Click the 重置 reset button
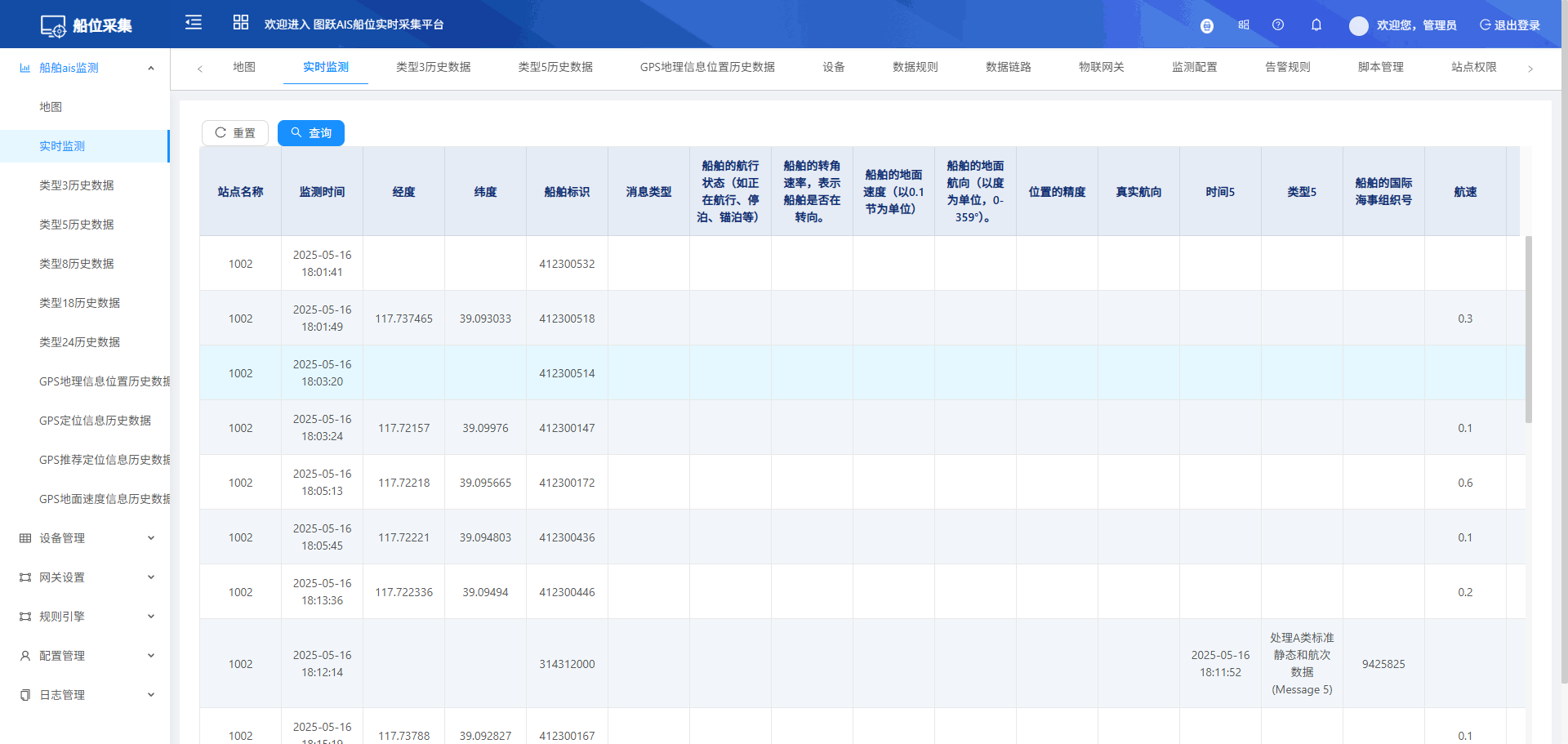 pyautogui.click(x=235, y=133)
